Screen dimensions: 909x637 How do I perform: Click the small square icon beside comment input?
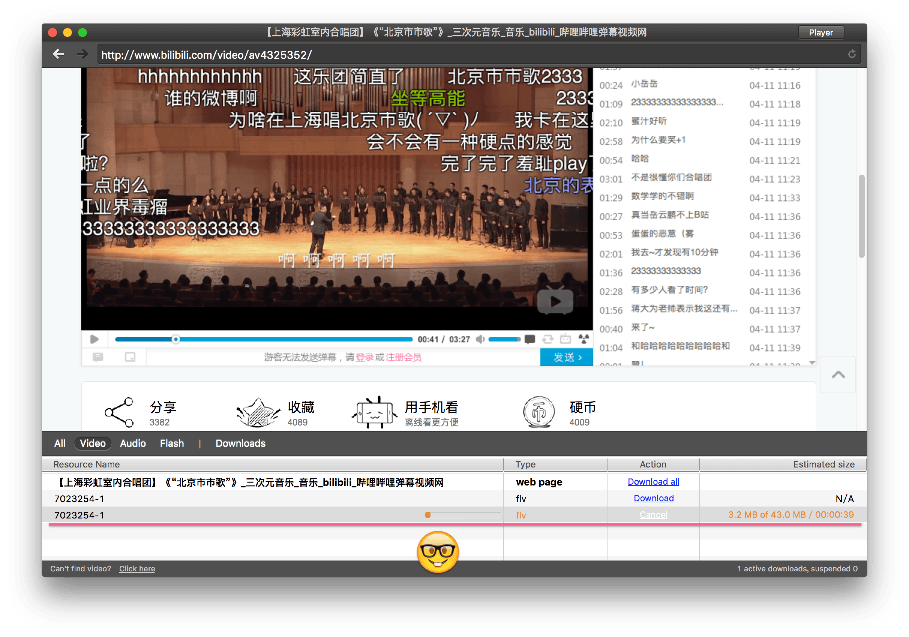(x=130, y=357)
